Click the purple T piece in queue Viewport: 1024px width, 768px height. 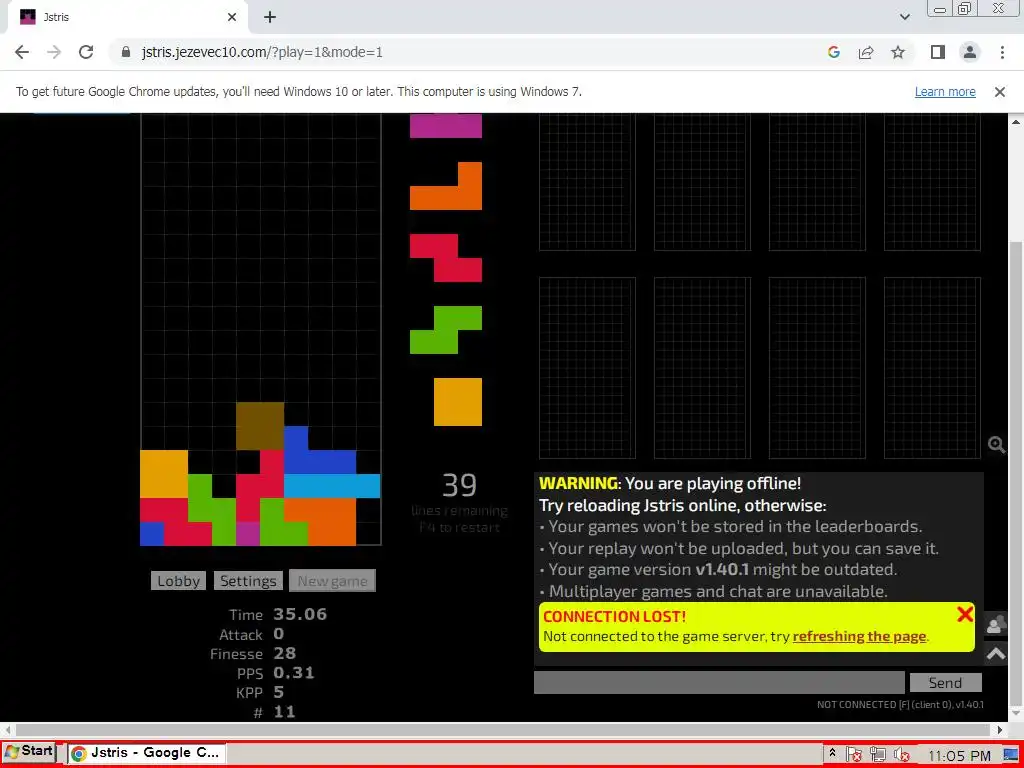tap(446, 125)
